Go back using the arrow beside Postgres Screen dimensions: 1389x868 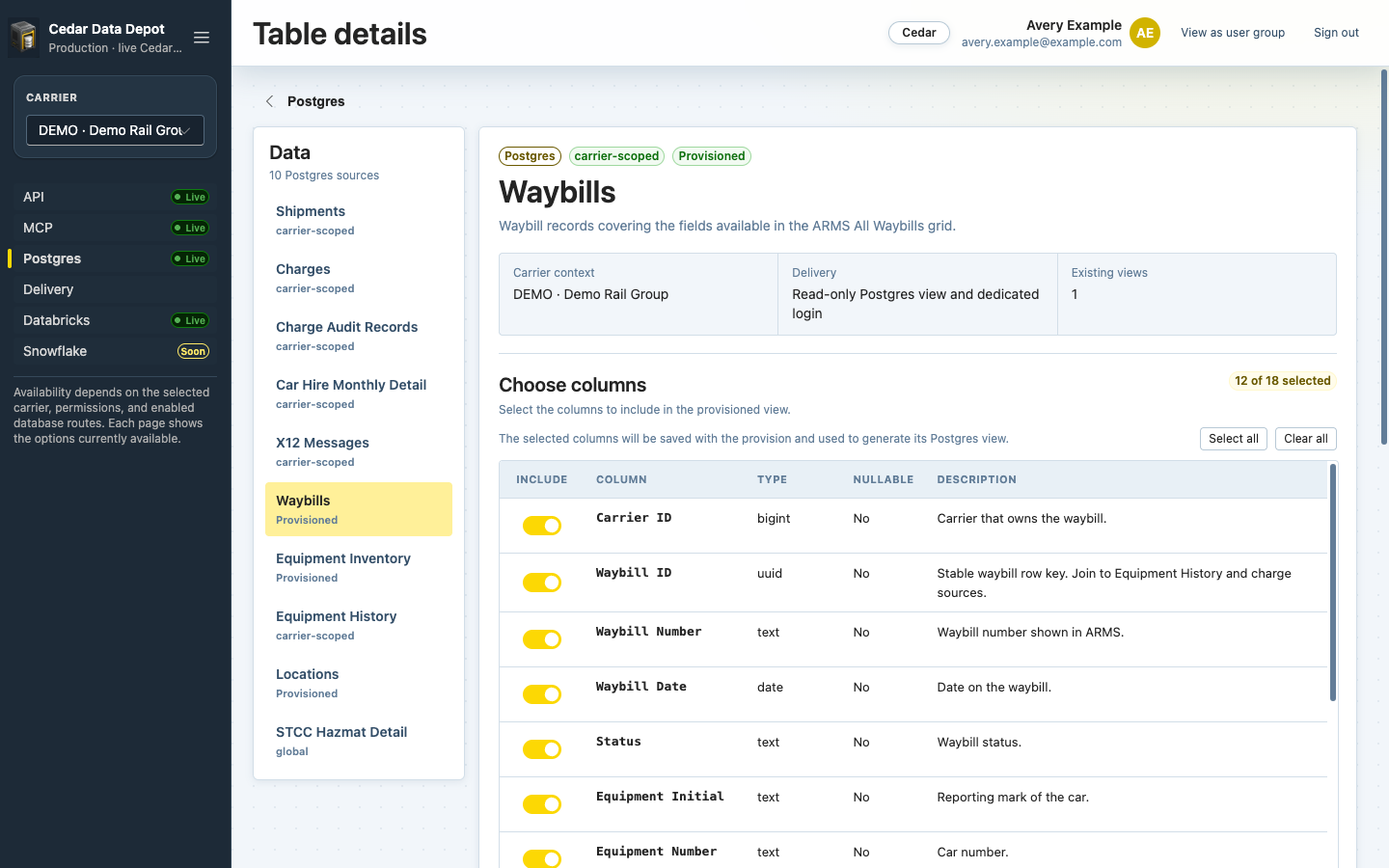[270, 101]
